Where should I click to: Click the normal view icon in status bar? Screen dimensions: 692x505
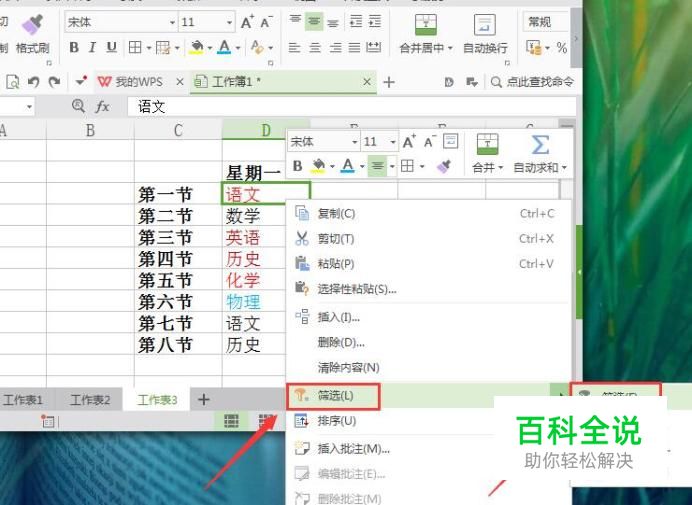(231, 421)
